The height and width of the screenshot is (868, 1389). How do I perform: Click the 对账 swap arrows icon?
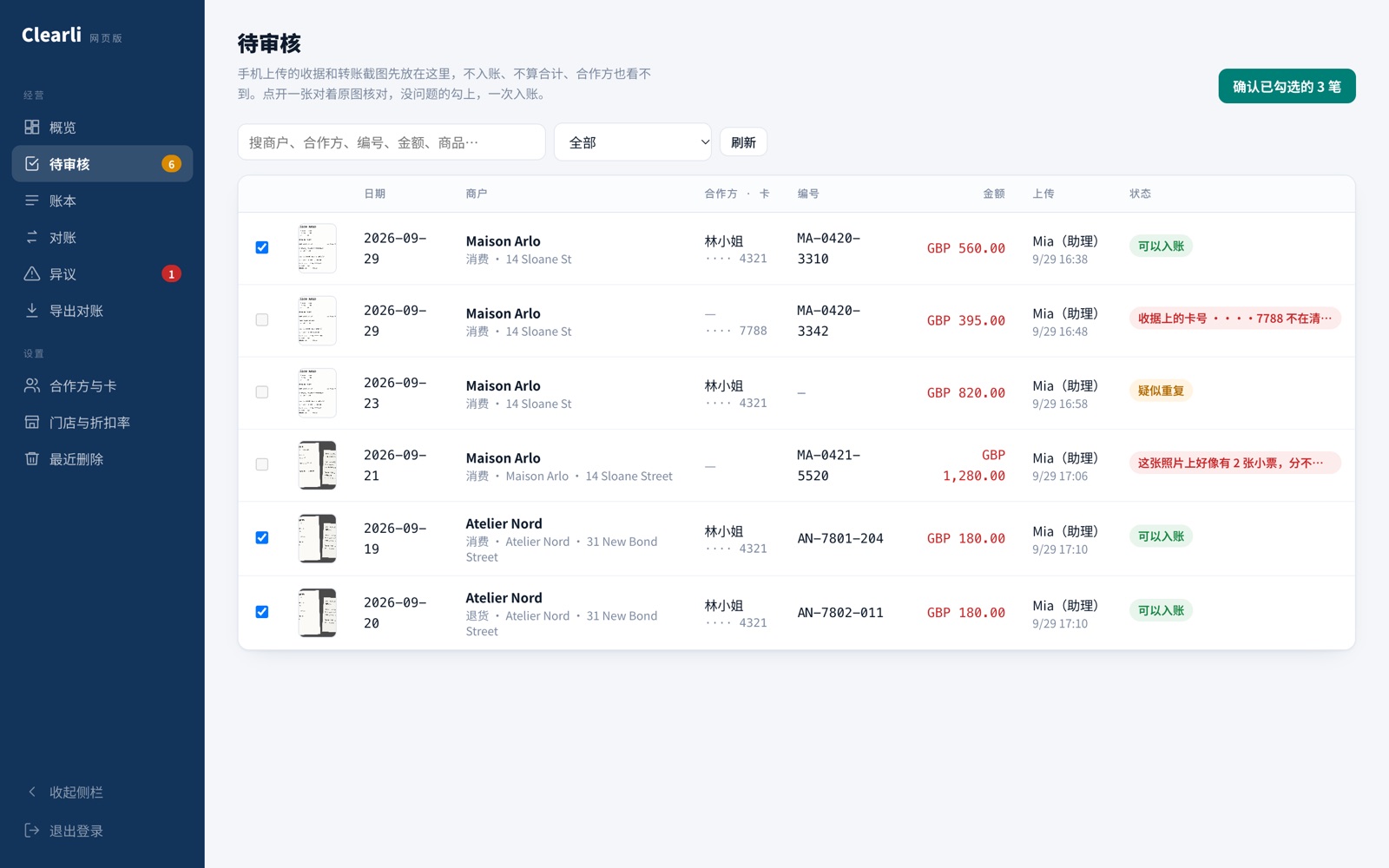point(32,237)
